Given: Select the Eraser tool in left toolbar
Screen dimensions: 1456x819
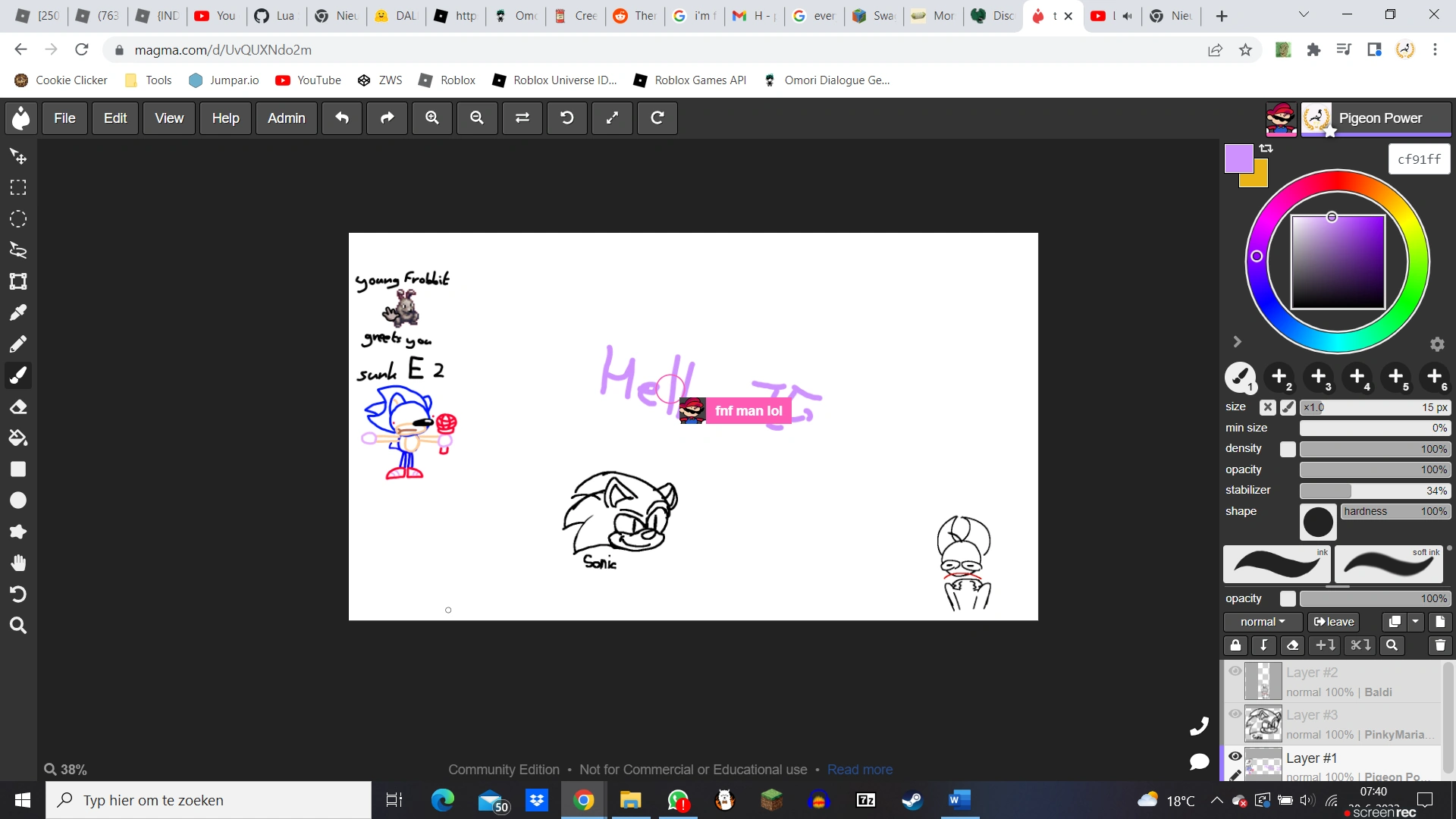Looking at the screenshot, I should [x=18, y=407].
